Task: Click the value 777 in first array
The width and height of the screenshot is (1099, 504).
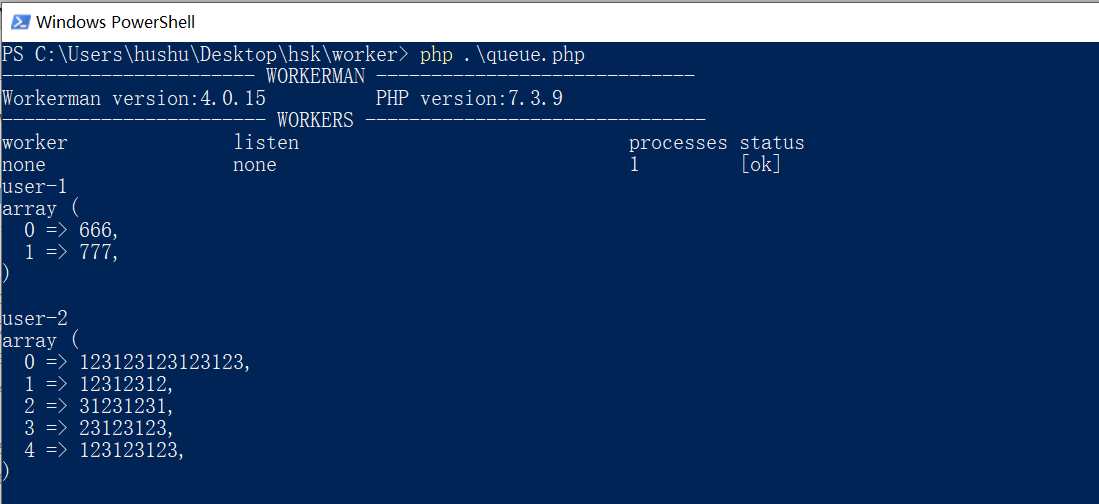Action: point(95,253)
